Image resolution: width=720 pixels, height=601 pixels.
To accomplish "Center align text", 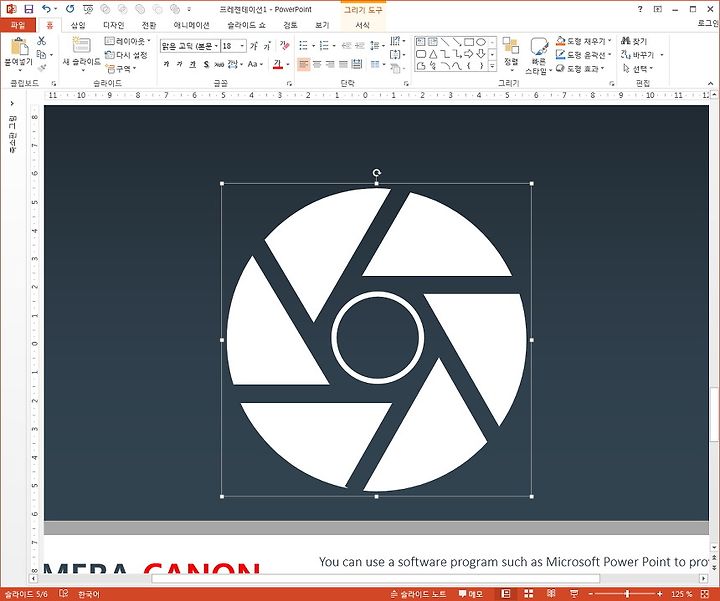I will click(x=317, y=64).
